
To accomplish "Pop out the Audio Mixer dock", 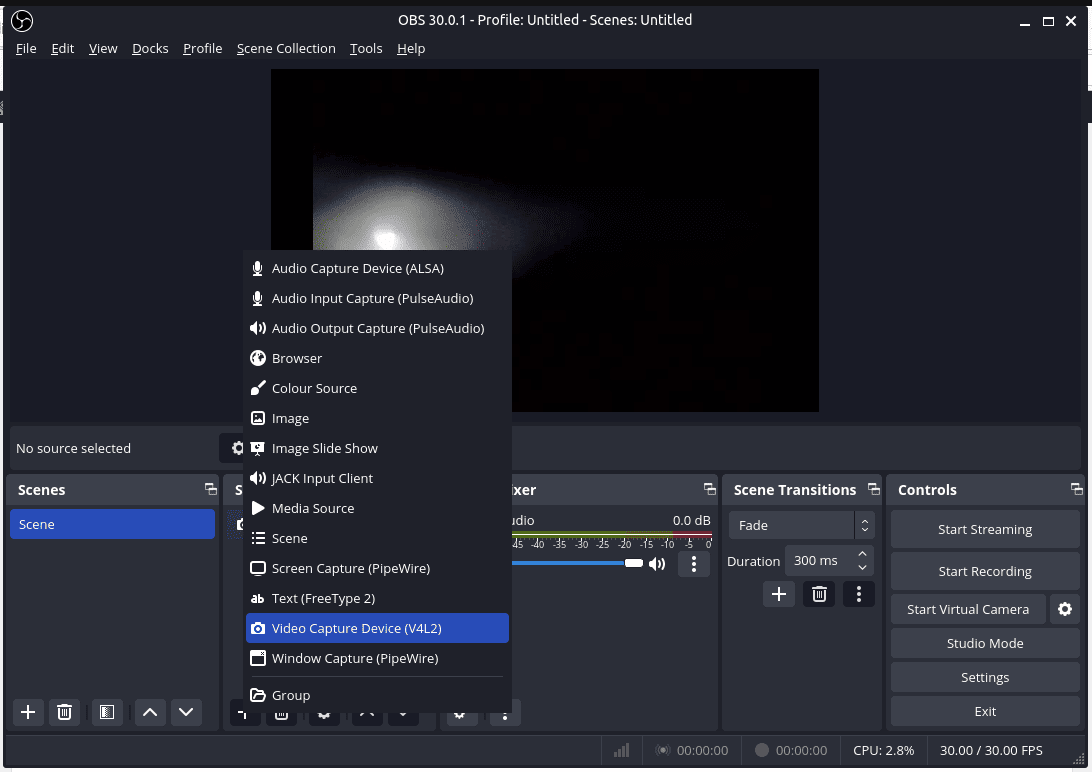I will tap(709, 489).
